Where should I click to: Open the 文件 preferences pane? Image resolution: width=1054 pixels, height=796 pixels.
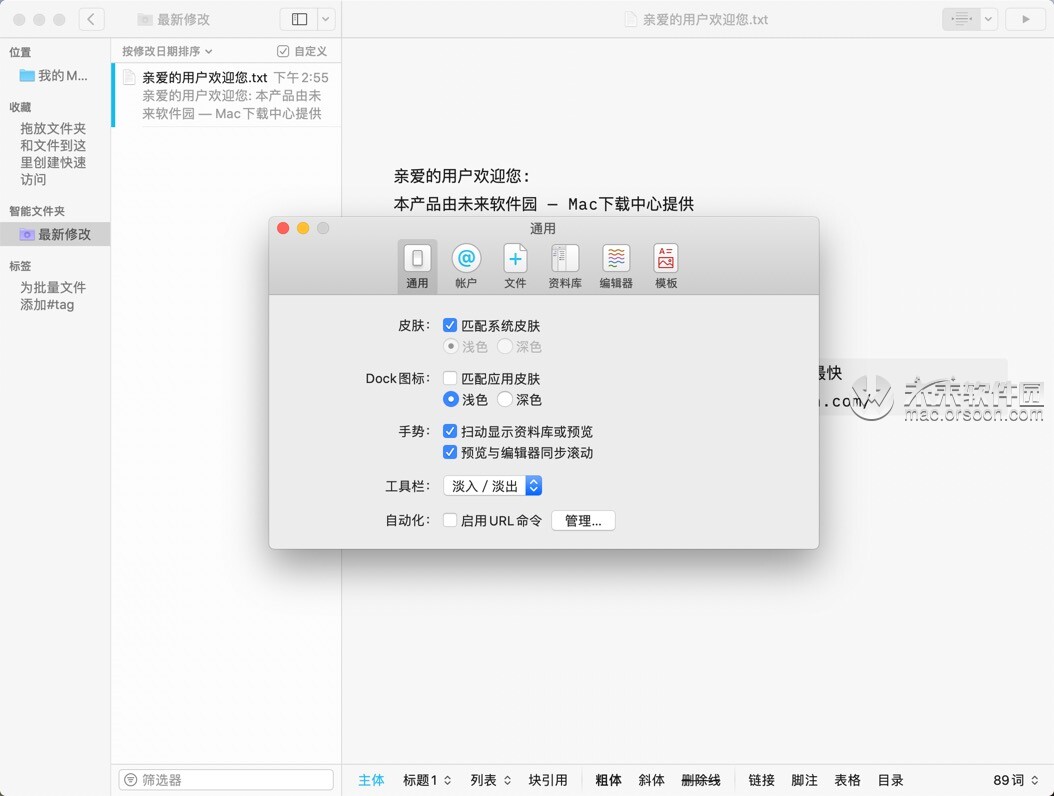pos(516,263)
